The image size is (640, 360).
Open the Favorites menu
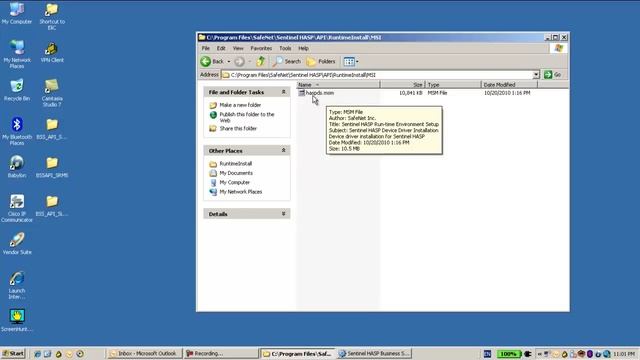tap(261, 48)
